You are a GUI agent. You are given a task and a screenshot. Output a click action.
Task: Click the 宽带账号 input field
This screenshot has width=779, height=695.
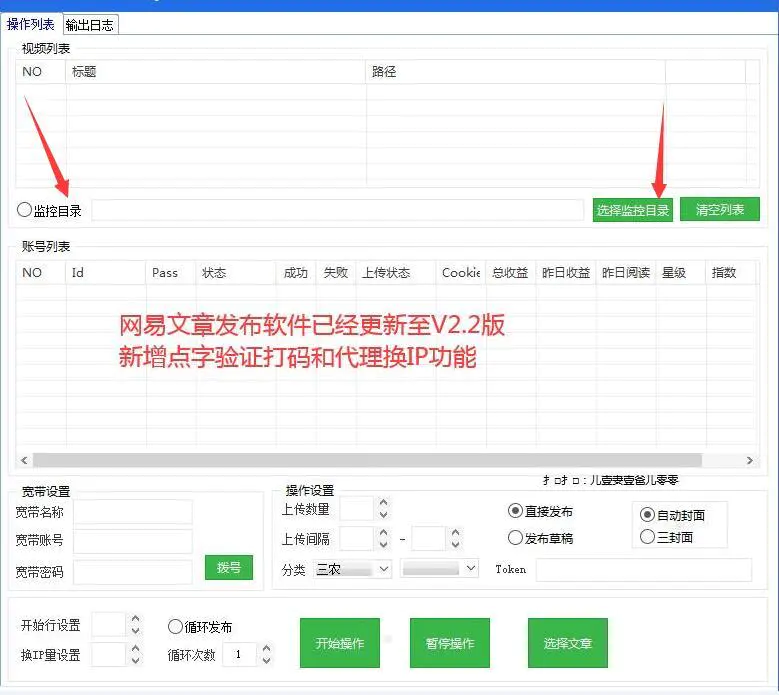tap(133, 541)
